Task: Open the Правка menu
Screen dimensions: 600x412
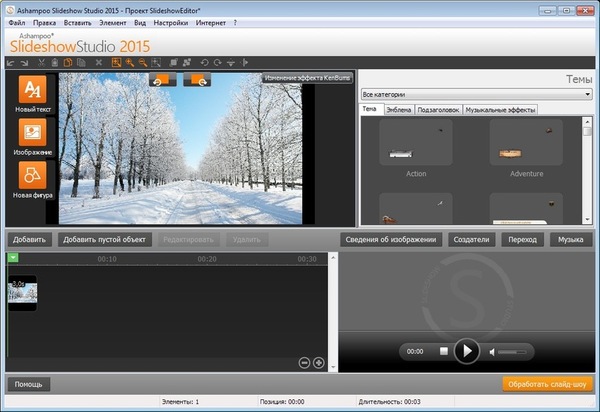Action: [44, 23]
